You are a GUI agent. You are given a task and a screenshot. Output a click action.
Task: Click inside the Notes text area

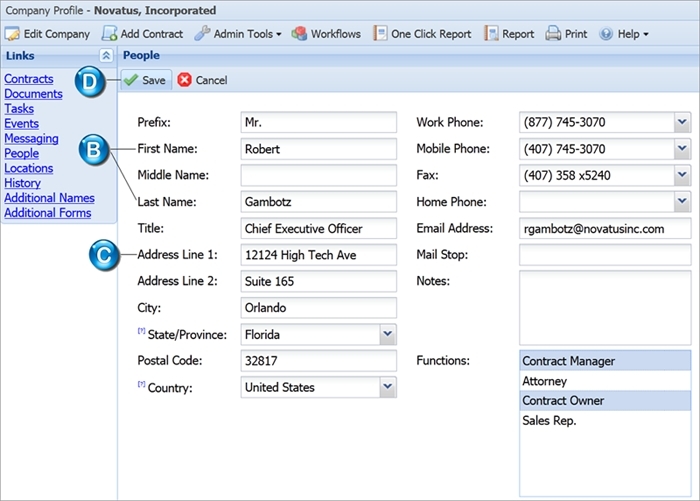point(605,308)
